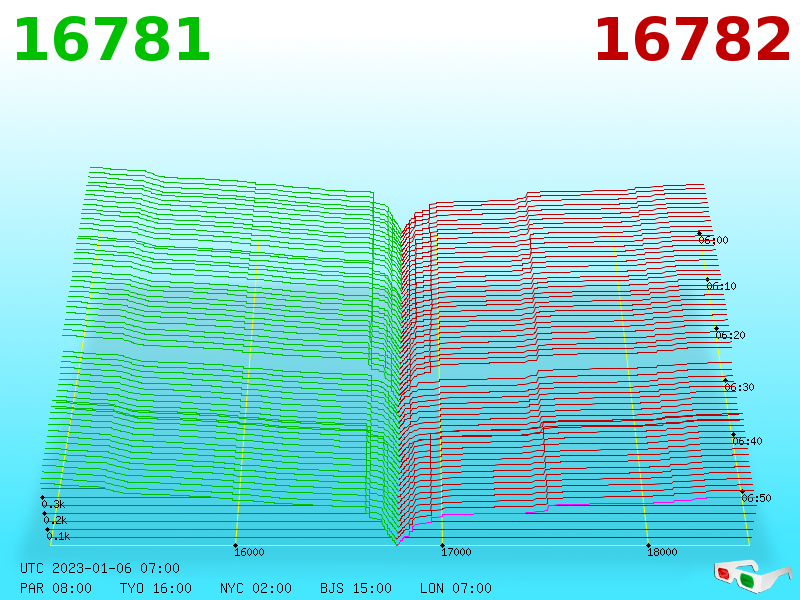Screen dimensions: 800x600
Task: Select the 06:10 time axis marker
Action: [x=721, y=286]
